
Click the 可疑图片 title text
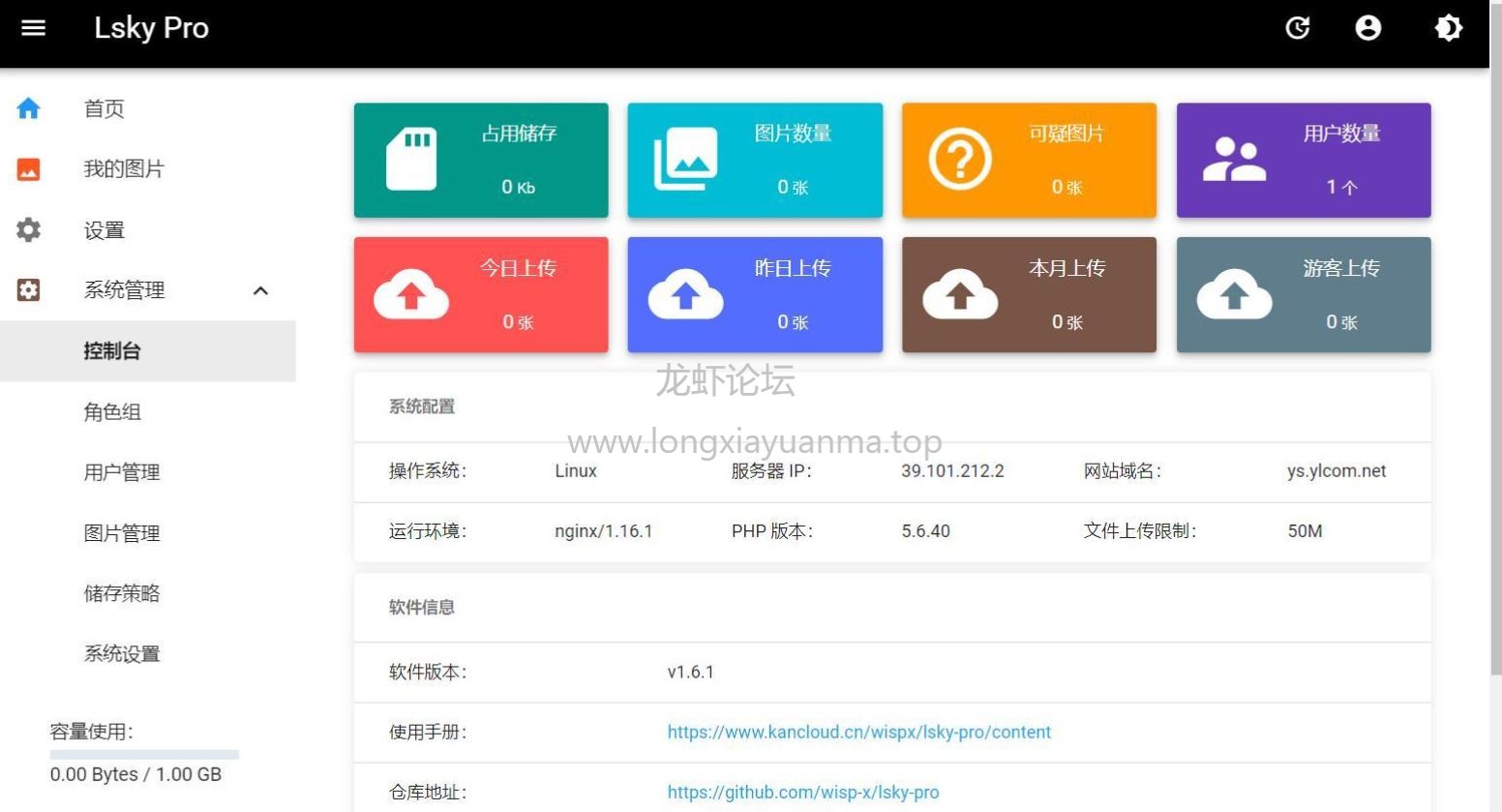(x=1067, y=134)
